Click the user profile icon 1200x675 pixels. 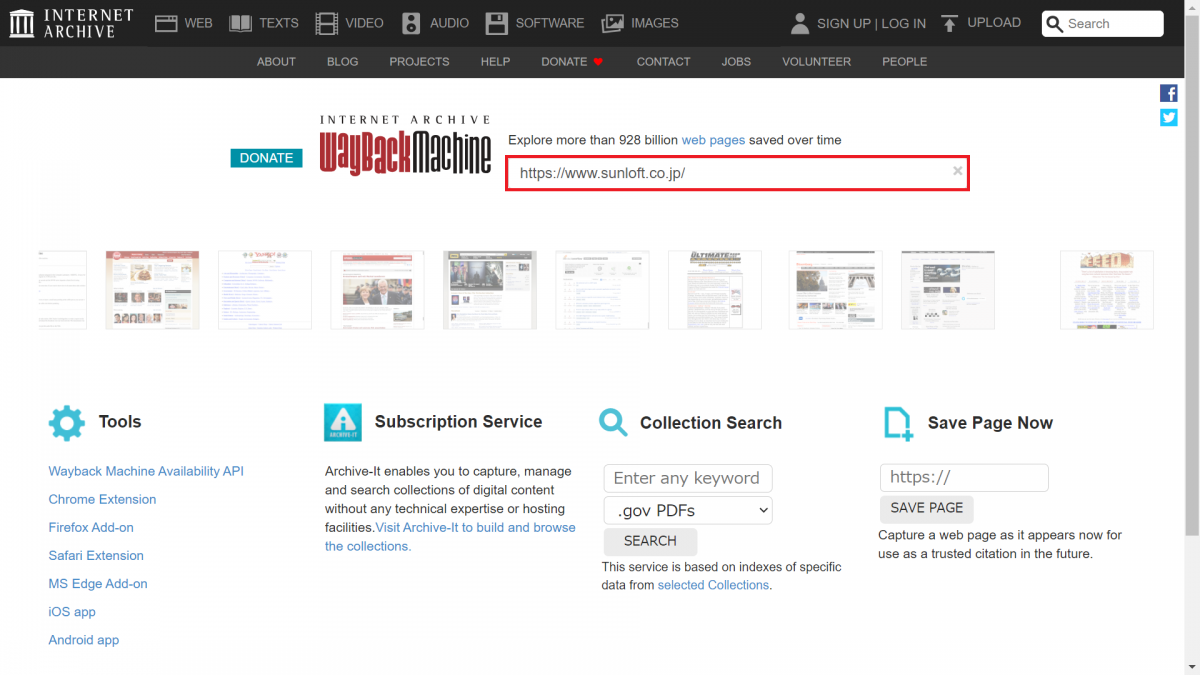pyautogui.click(x=799, y=23)
